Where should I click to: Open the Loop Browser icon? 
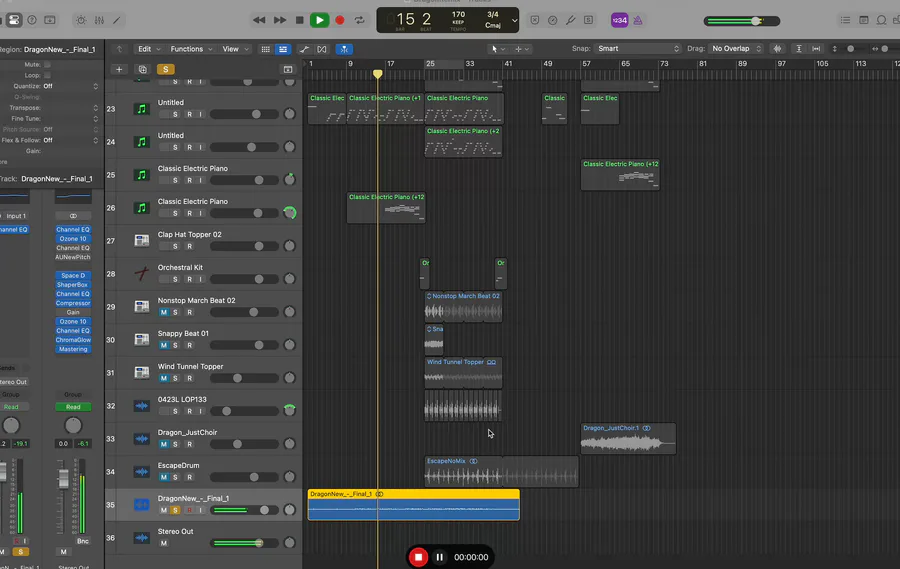tap(881, 20)
